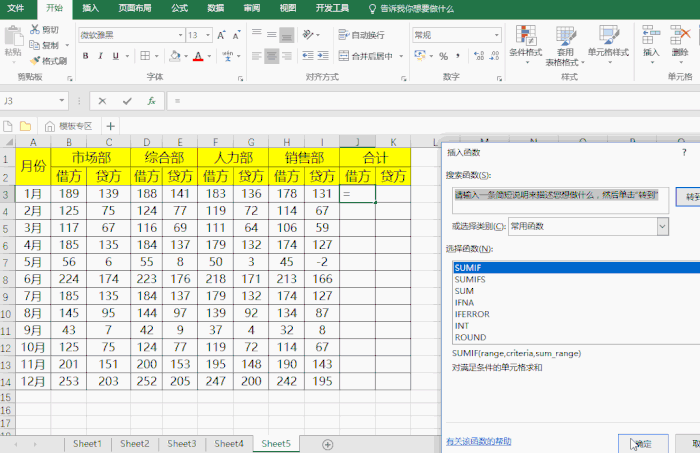
Task: Open the font name dropdown
Action: (180, 35)
